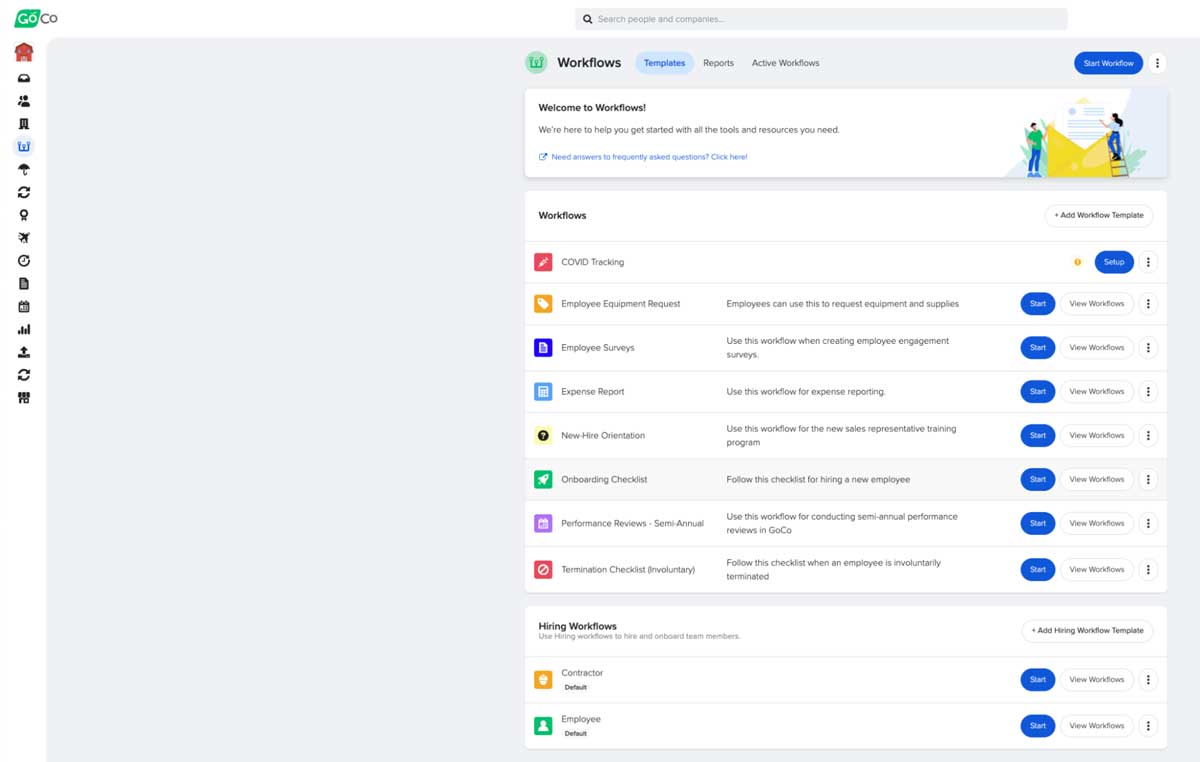The width and height of the screenshot is (1200, 762).
Task: Open the inbox icon in the sidebar
Action: click(24, 77)
